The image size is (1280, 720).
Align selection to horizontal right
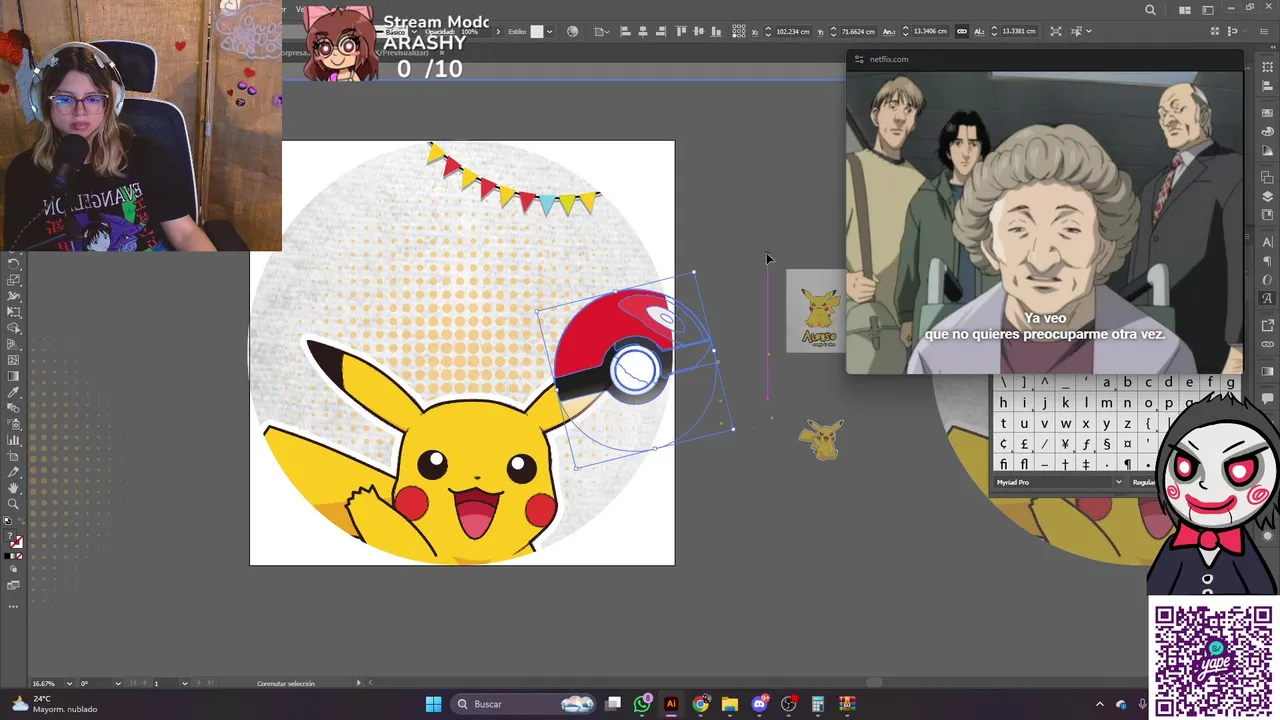[x=660, y=31]
